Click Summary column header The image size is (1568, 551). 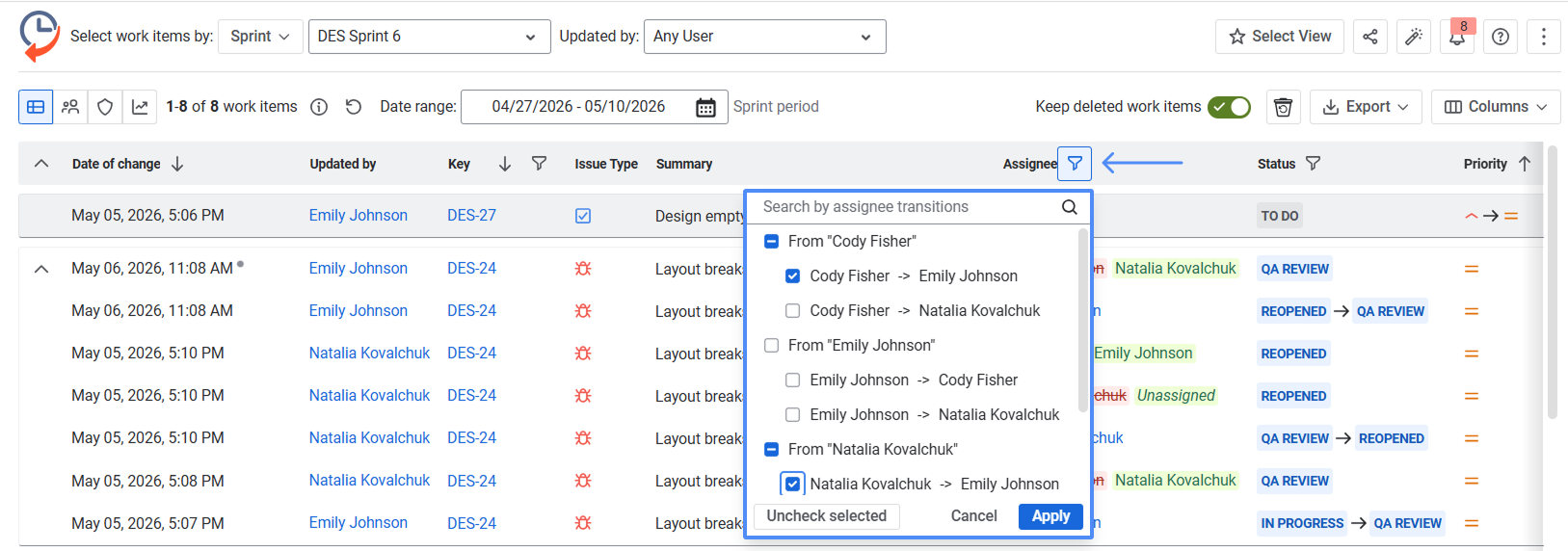pyautogui.click(x=684, y=164)
